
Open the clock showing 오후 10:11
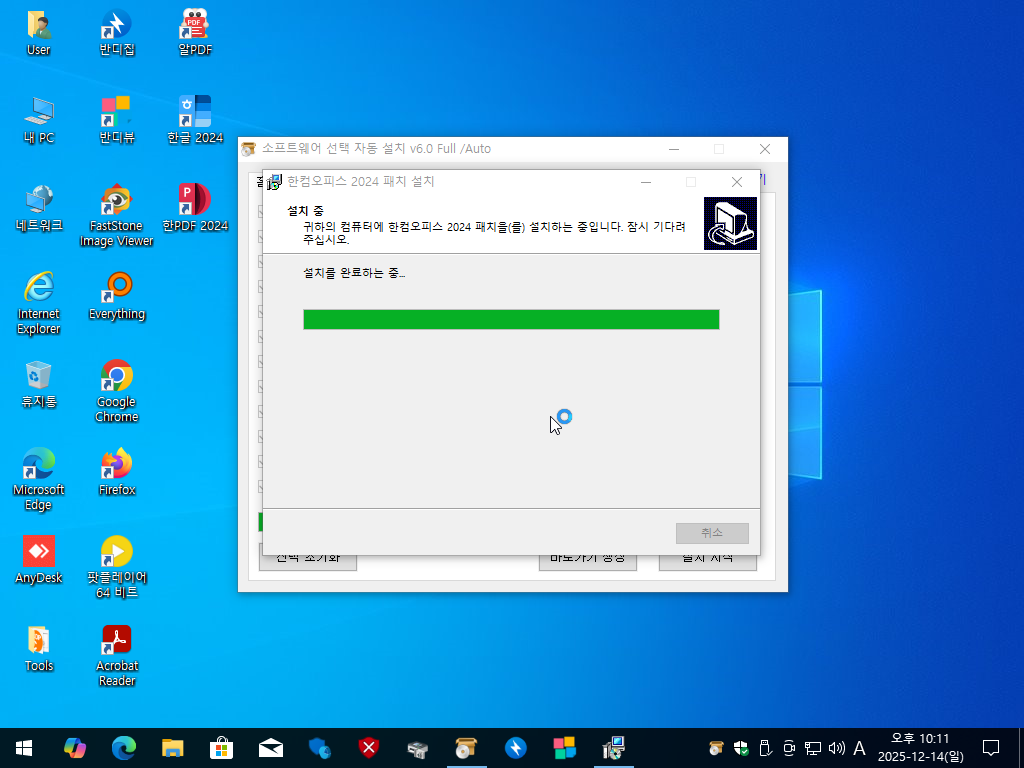[920, 748]
